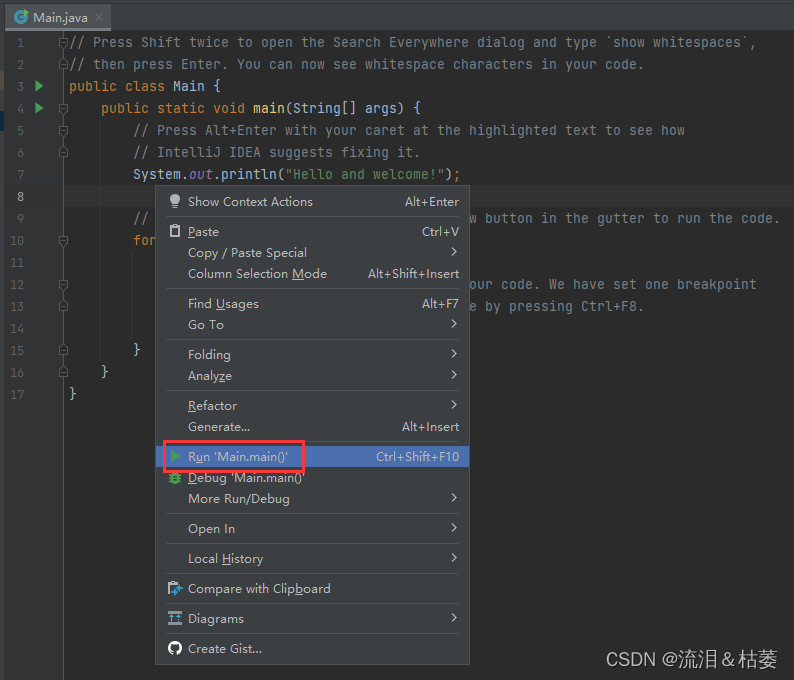
Task: Toggle the fold marker at line 12
Action: pos(63,284)
